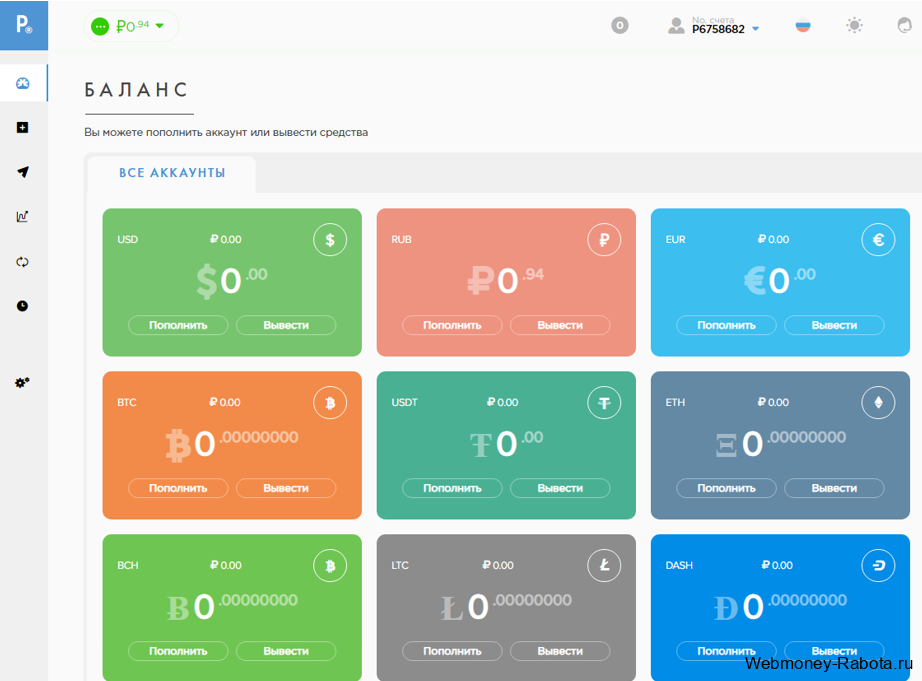The image size is (922, 681).
Task: Open the clock history sidebar icon
Action: tap(22, 306)
